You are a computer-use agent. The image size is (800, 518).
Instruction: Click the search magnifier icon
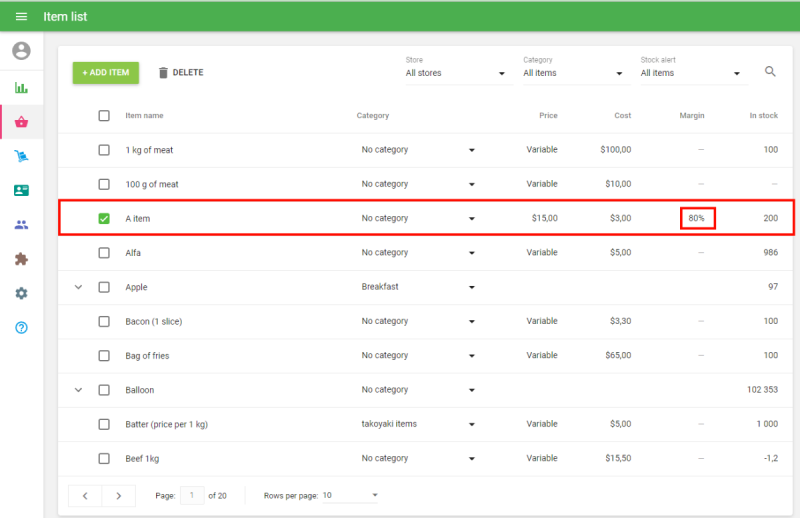[770, 72]
